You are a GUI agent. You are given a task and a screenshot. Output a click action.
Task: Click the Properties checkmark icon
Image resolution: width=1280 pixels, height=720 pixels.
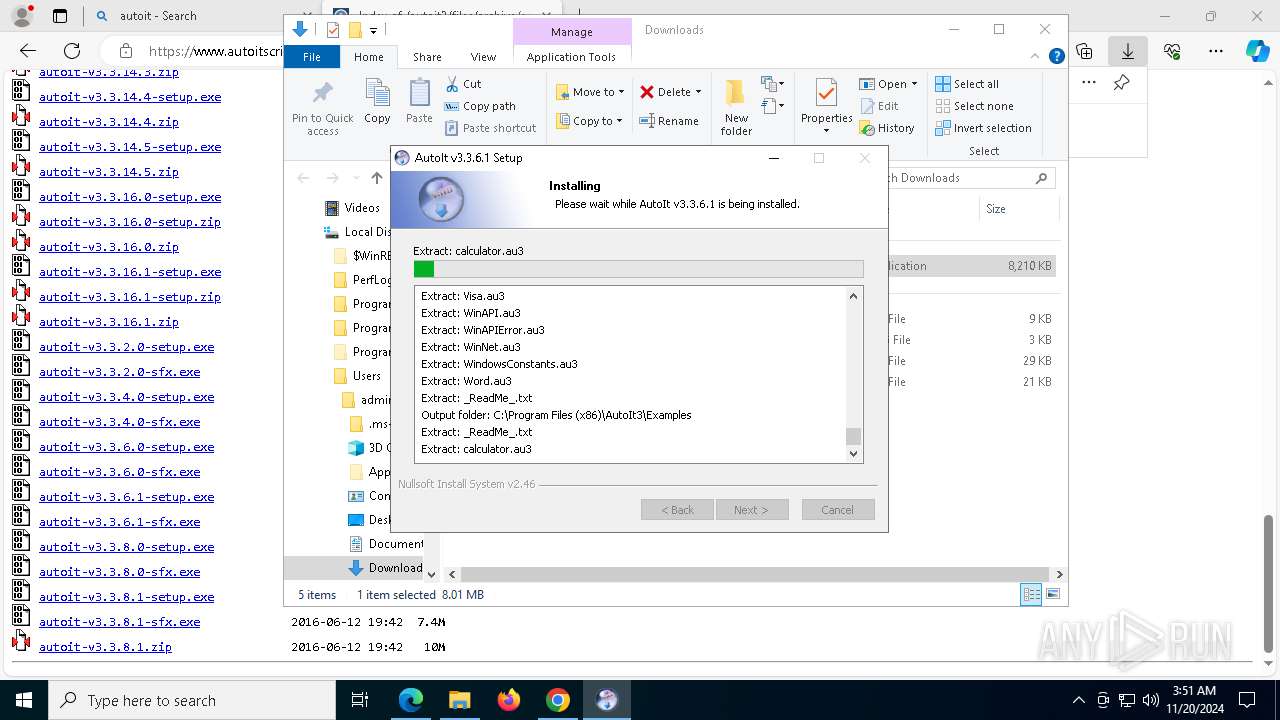coord(826,94)
